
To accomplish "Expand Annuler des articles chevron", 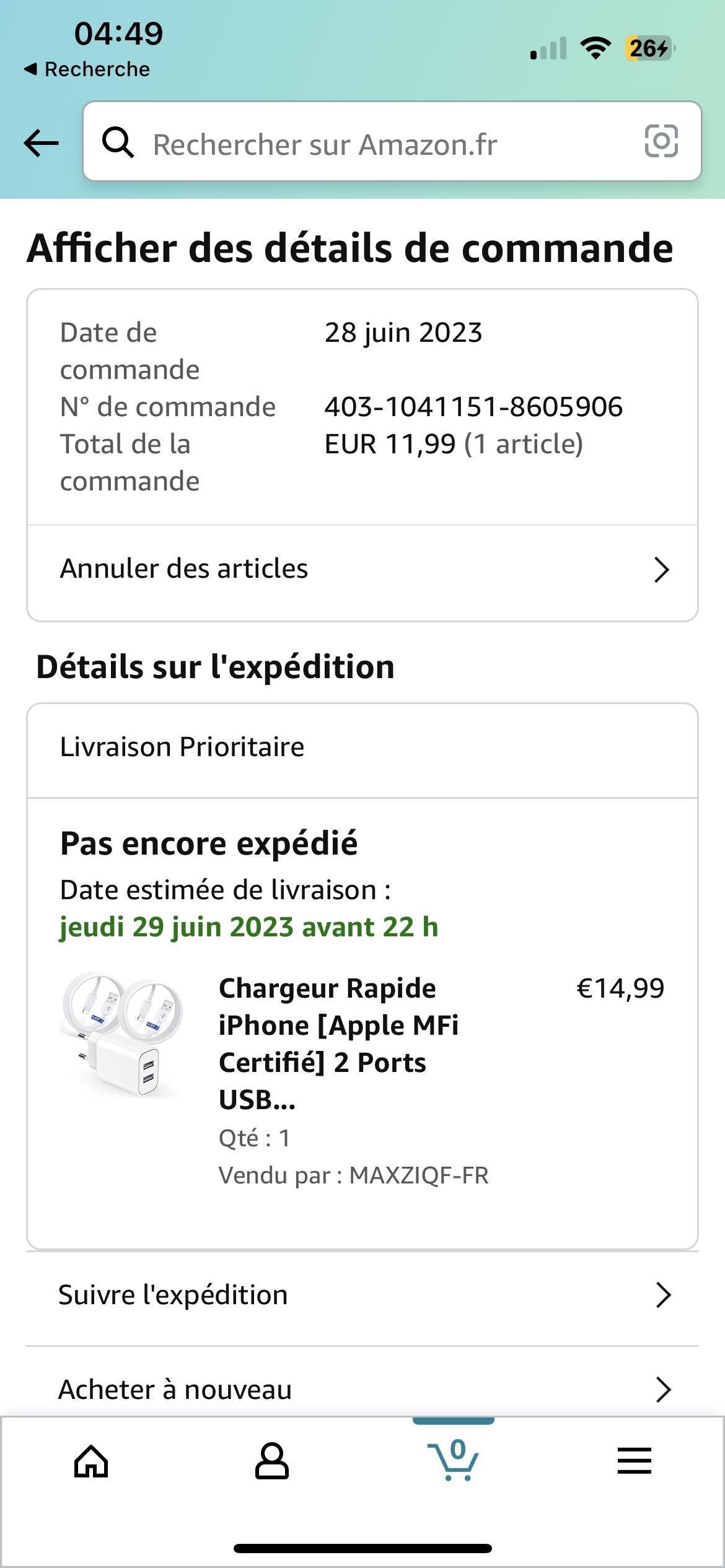I will [662, 570].
